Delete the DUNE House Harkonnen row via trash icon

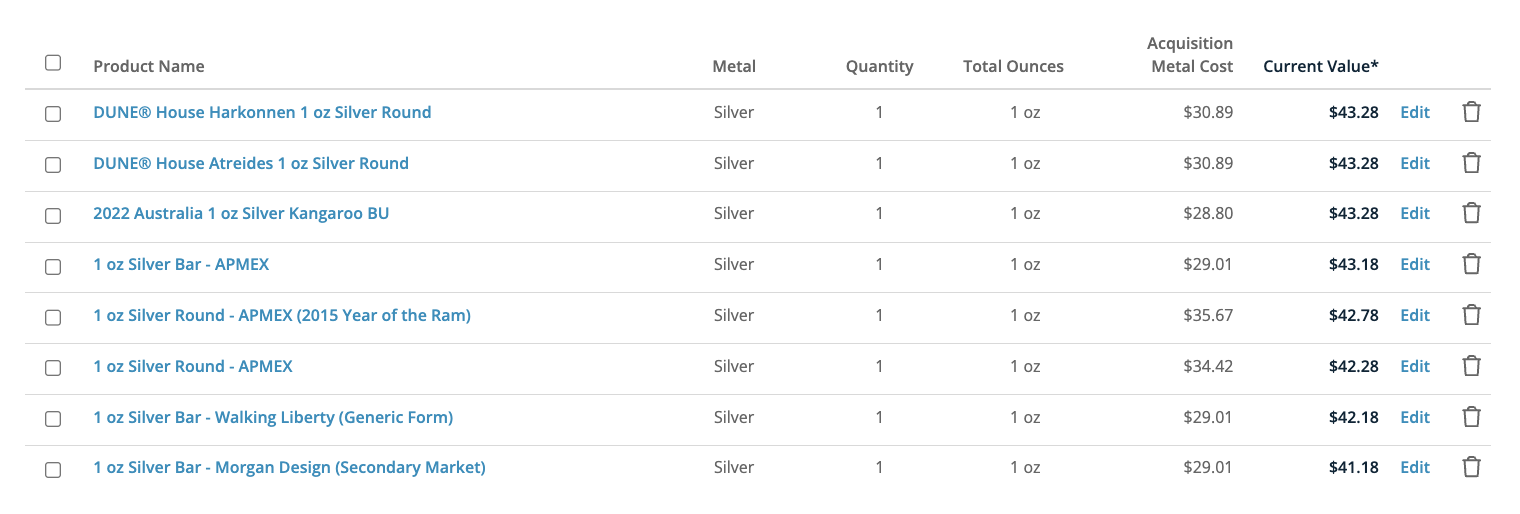(x=1471, y=112)
